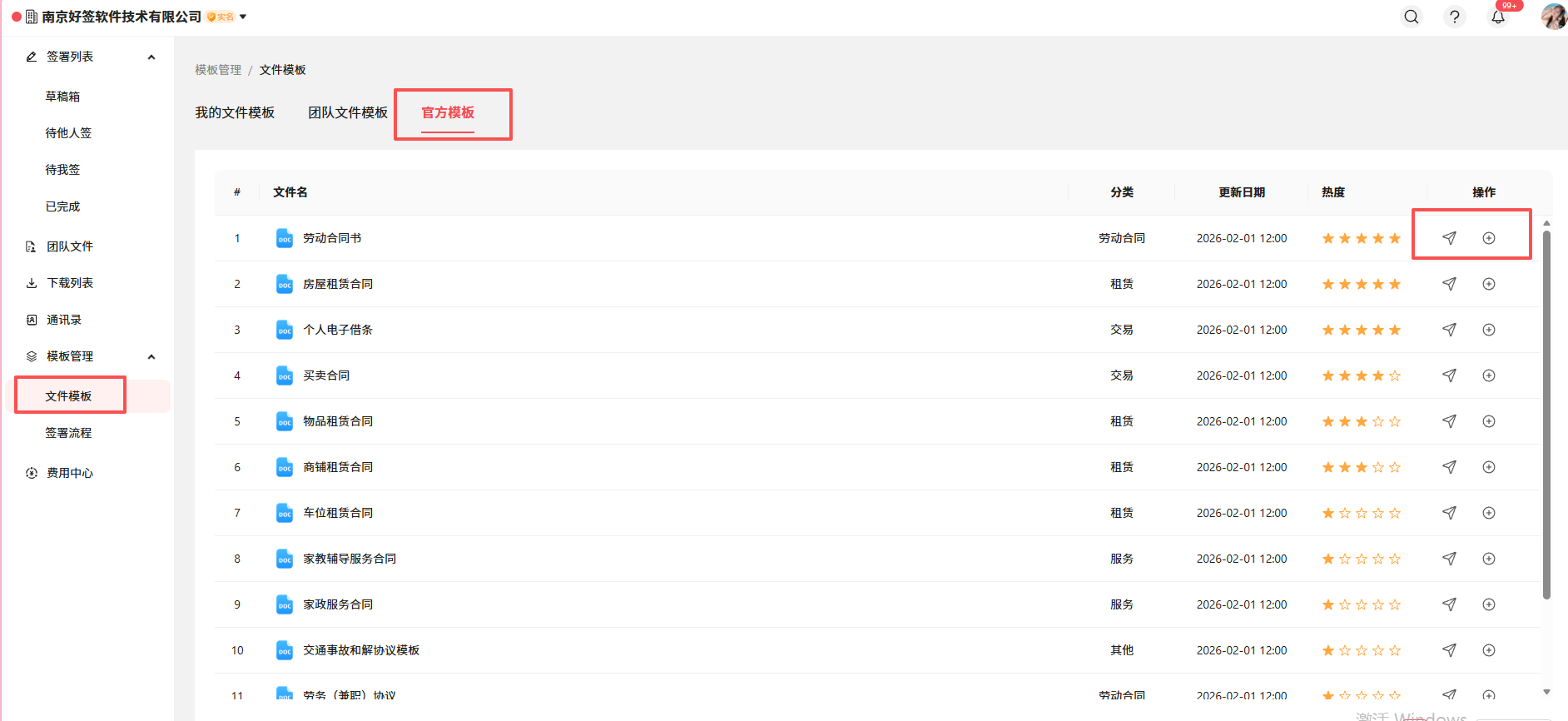Click send icon for 个人电子借条 row
The image size is (1568, 721).
(x=1449, y=330)
